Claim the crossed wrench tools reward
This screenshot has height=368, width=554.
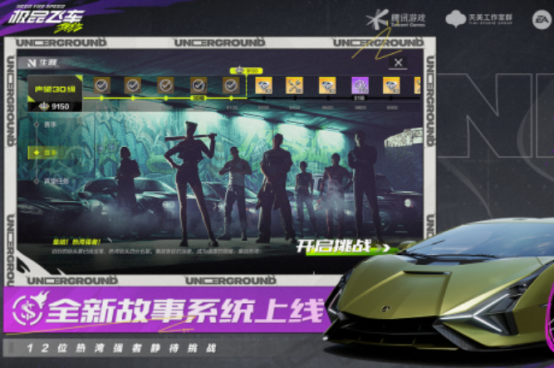tap(294, 85)
